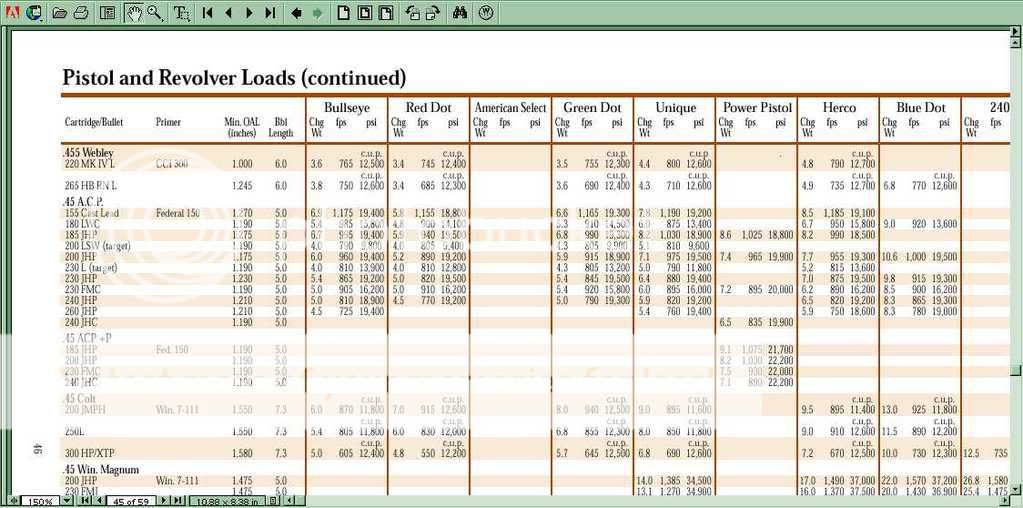Click the Pistol and Revolver Loads (continued) title
1023x508 pixels.
(234, 78)
